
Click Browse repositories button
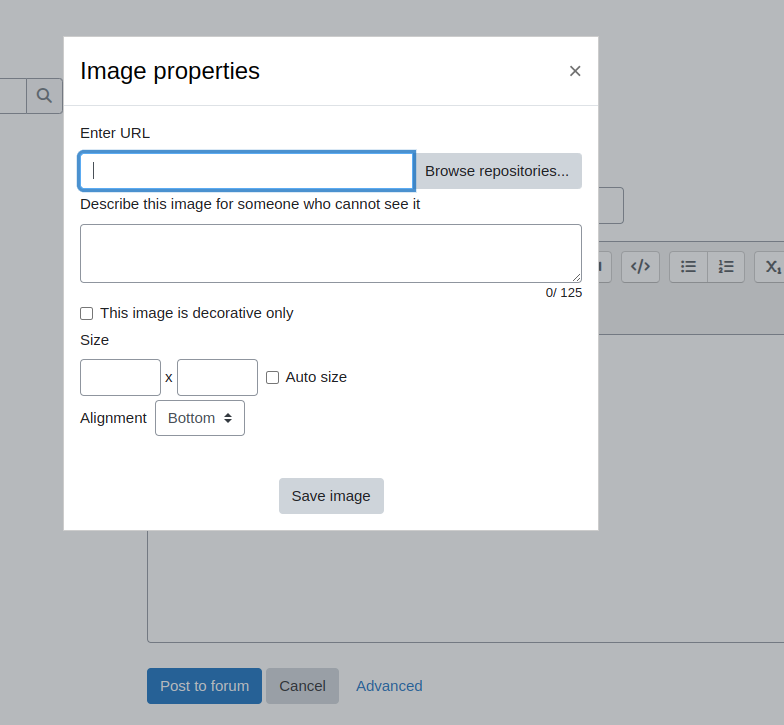coord(498,171)
